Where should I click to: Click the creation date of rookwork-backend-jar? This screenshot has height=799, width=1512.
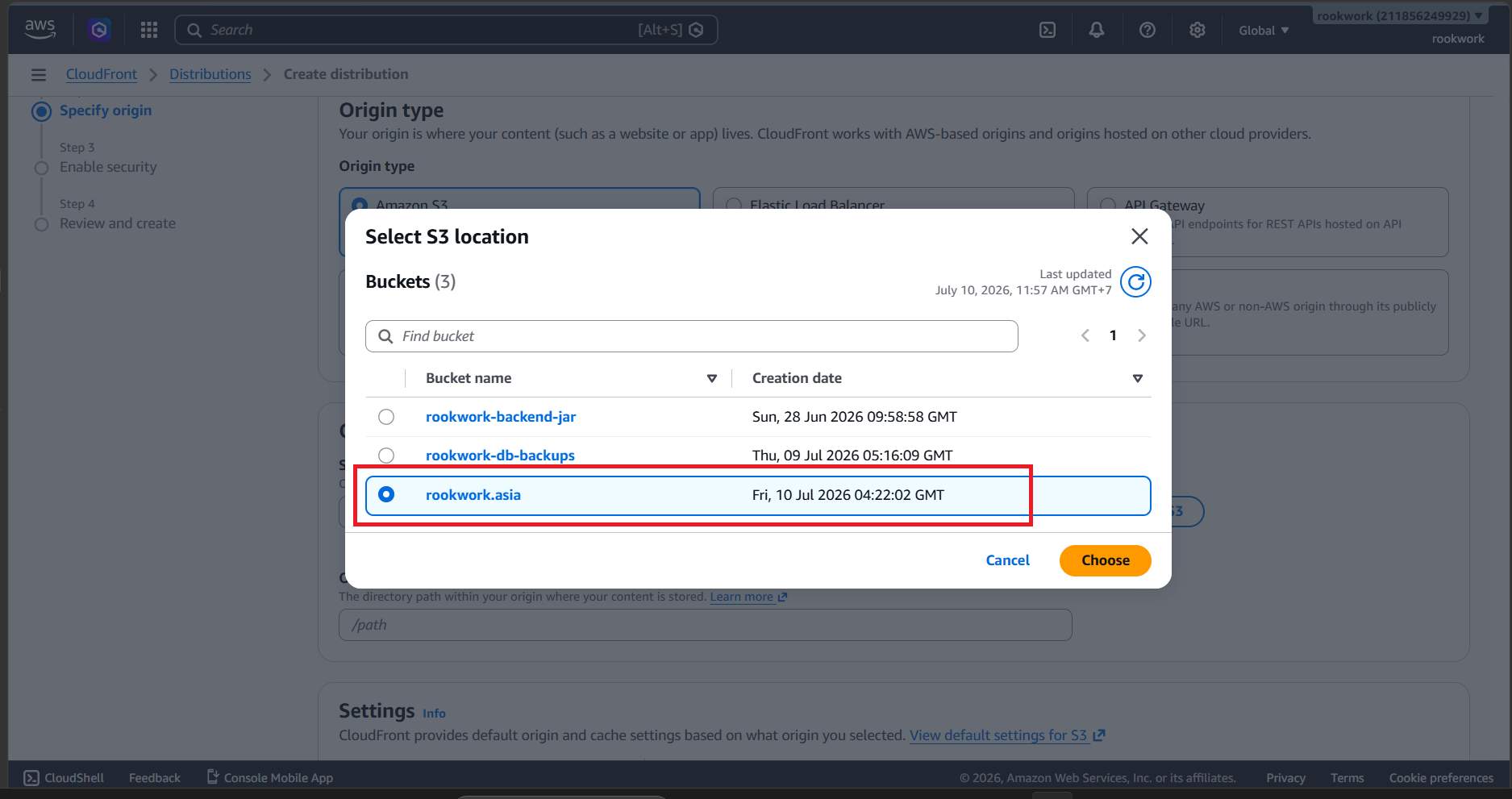(855, 417)
